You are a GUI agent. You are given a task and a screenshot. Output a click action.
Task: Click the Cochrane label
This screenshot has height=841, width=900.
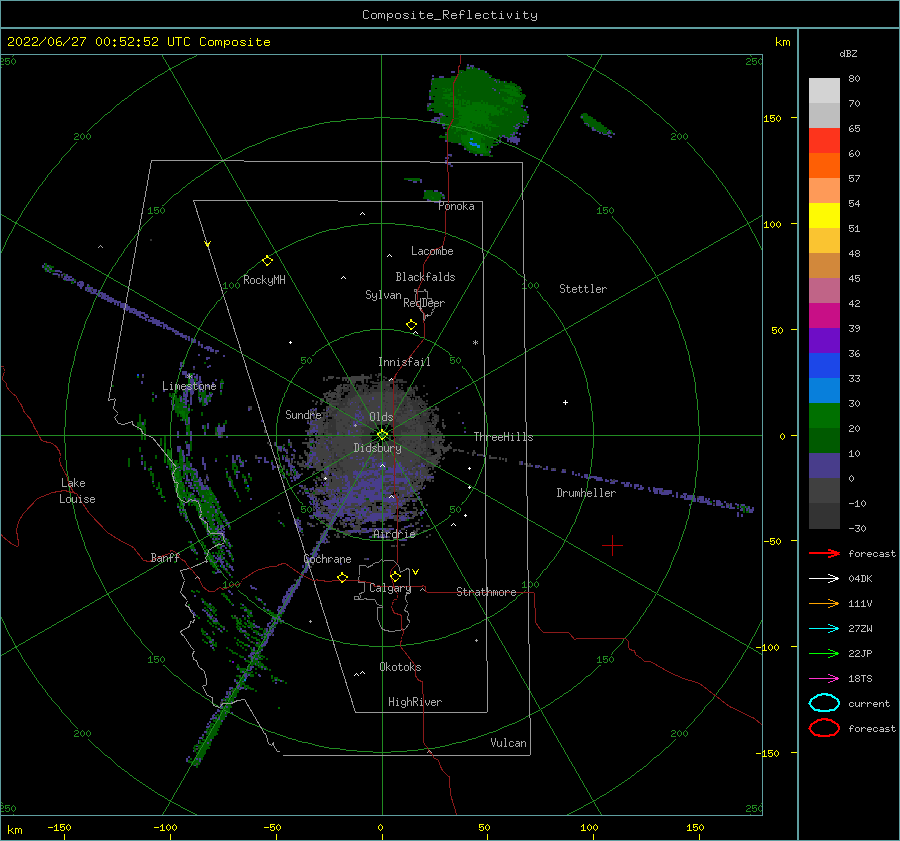(x=327, y=559)
